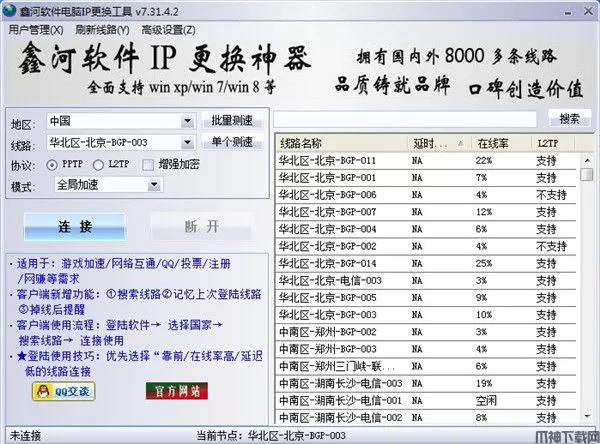600x444 pixels.
Task: Click scroll down arrow in line list
Action: (587, 416)
